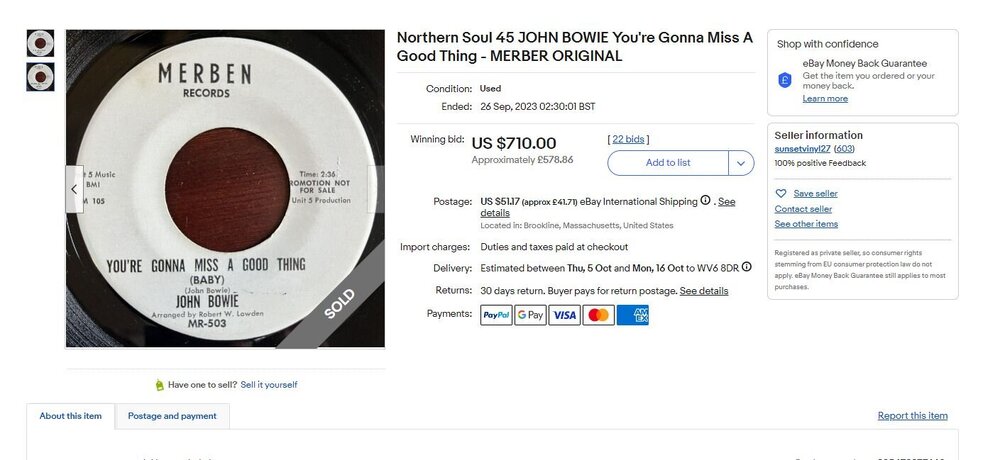1000x460 pixels.
Task: Click the PayPal payment icon
Action: (x=496, y=315)
